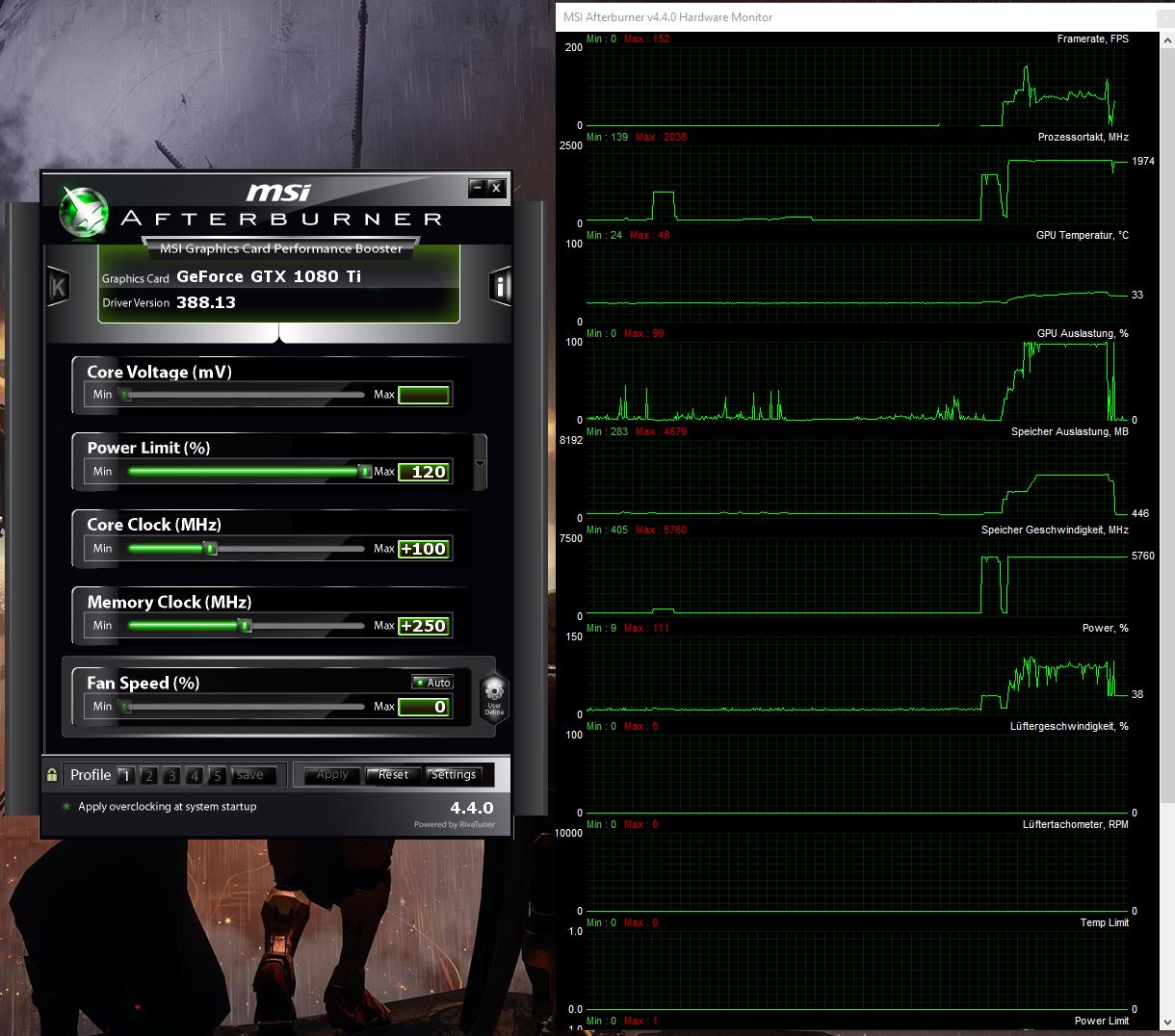Select profile slot 4

click(x=195, y=775)
